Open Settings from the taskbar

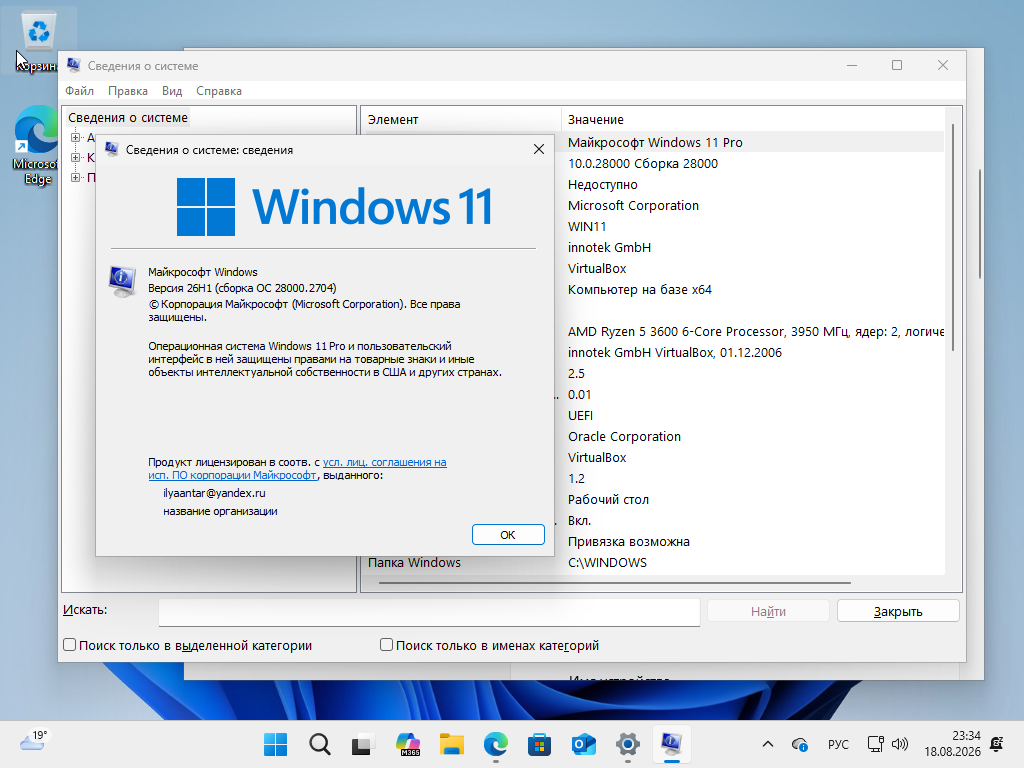coord(628,744)
